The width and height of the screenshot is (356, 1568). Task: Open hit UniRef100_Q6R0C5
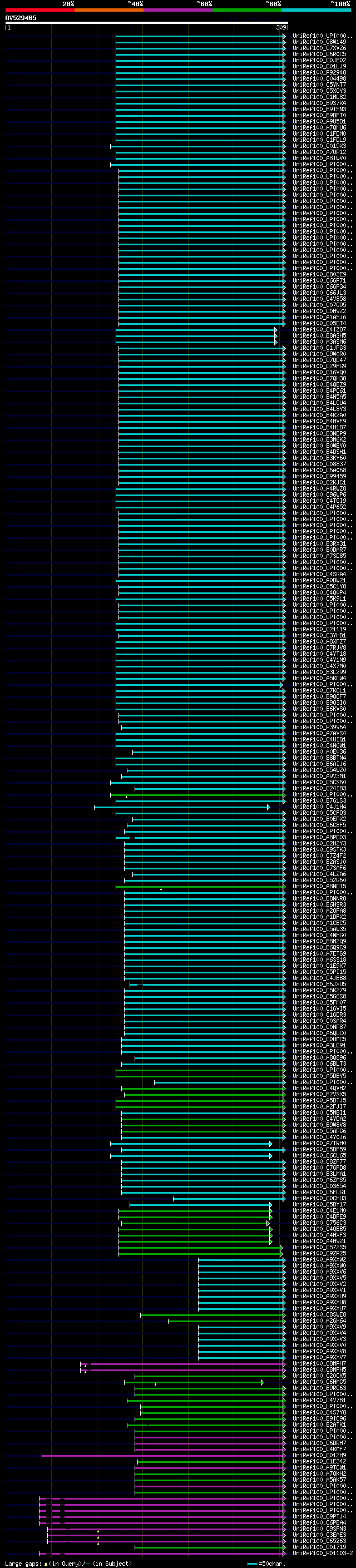(x=319, y=54)
